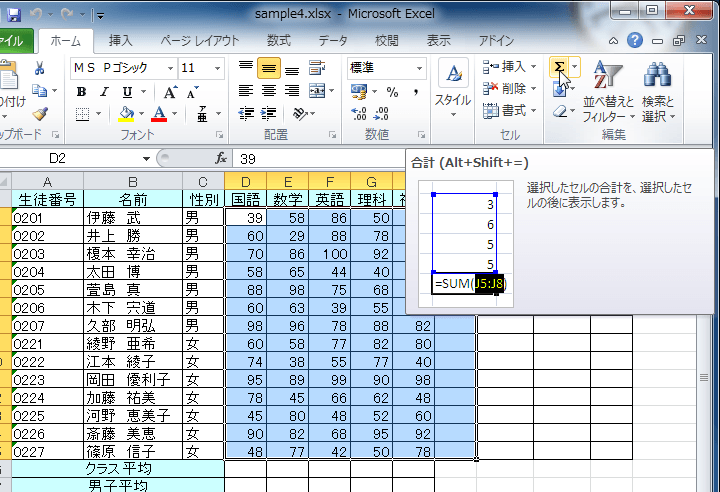
Task: Open the Styles gallery button
Action: 453,88
